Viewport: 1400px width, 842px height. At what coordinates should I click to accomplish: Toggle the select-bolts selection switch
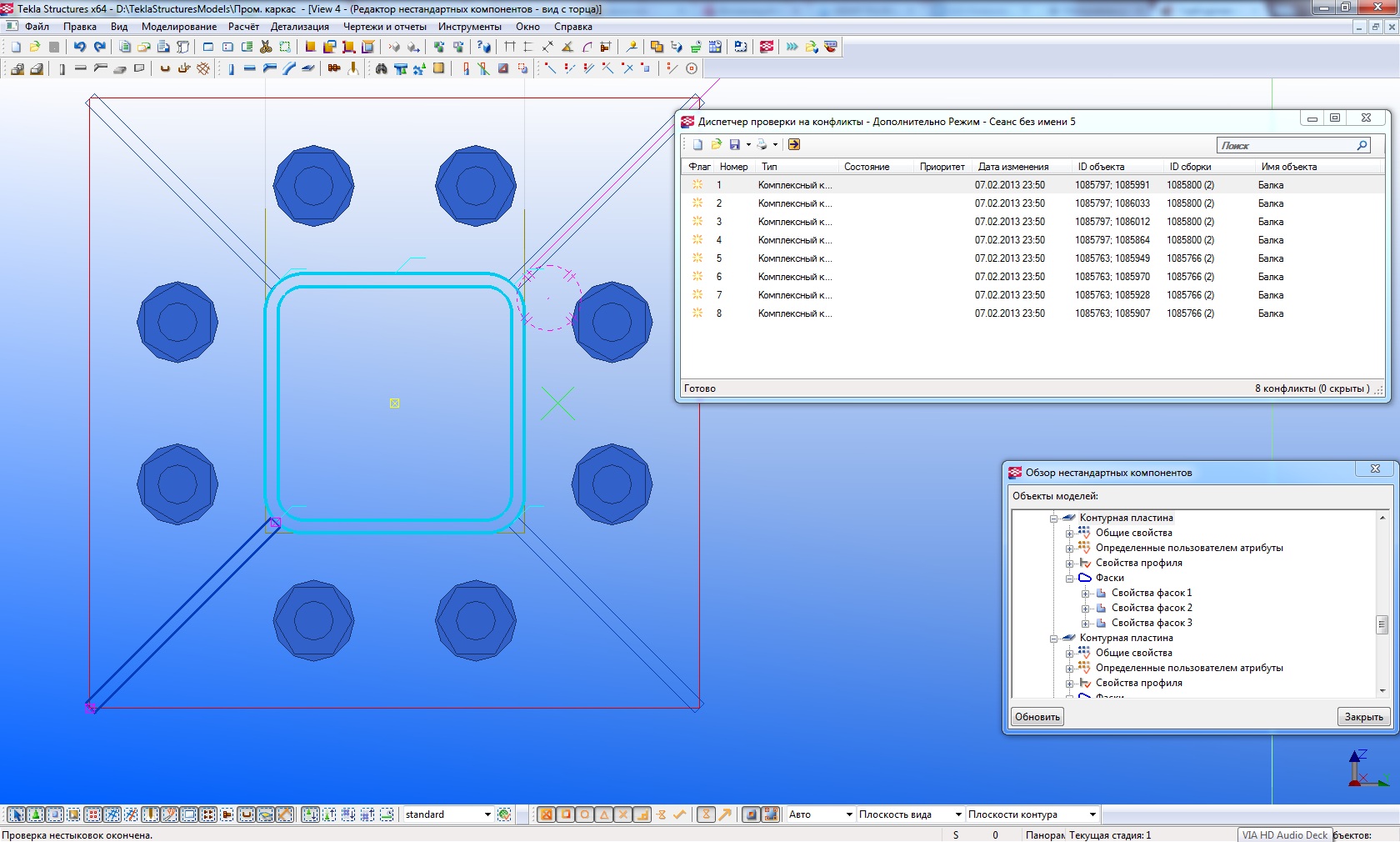pos(208,814)
